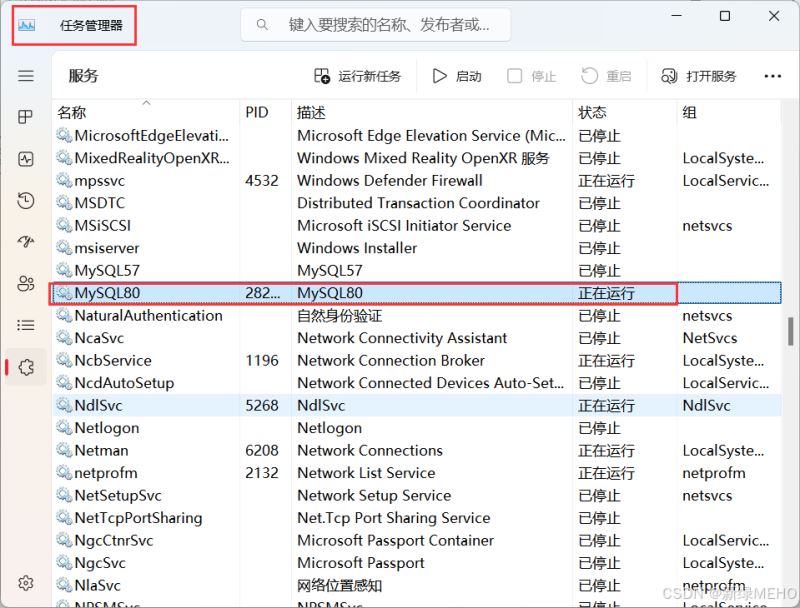The height and width of the screenshot is (608, 800).
Task: Click the search magnifier icon
Action: tap(262, 24)
